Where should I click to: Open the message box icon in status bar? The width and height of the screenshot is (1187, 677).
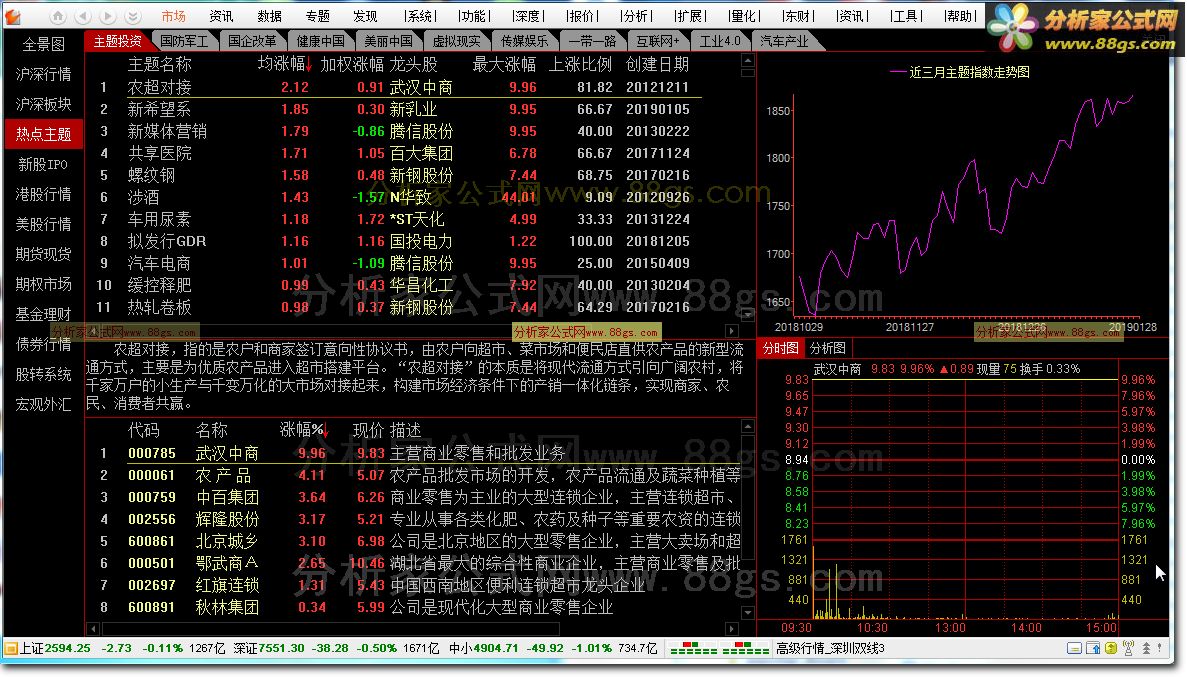coord(1074,648)
